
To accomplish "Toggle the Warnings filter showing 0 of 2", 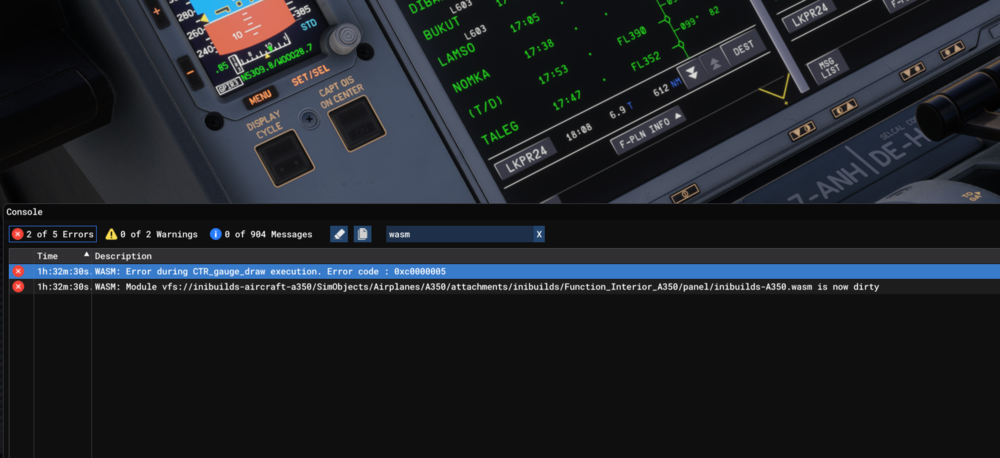I will tap(151, 234).
